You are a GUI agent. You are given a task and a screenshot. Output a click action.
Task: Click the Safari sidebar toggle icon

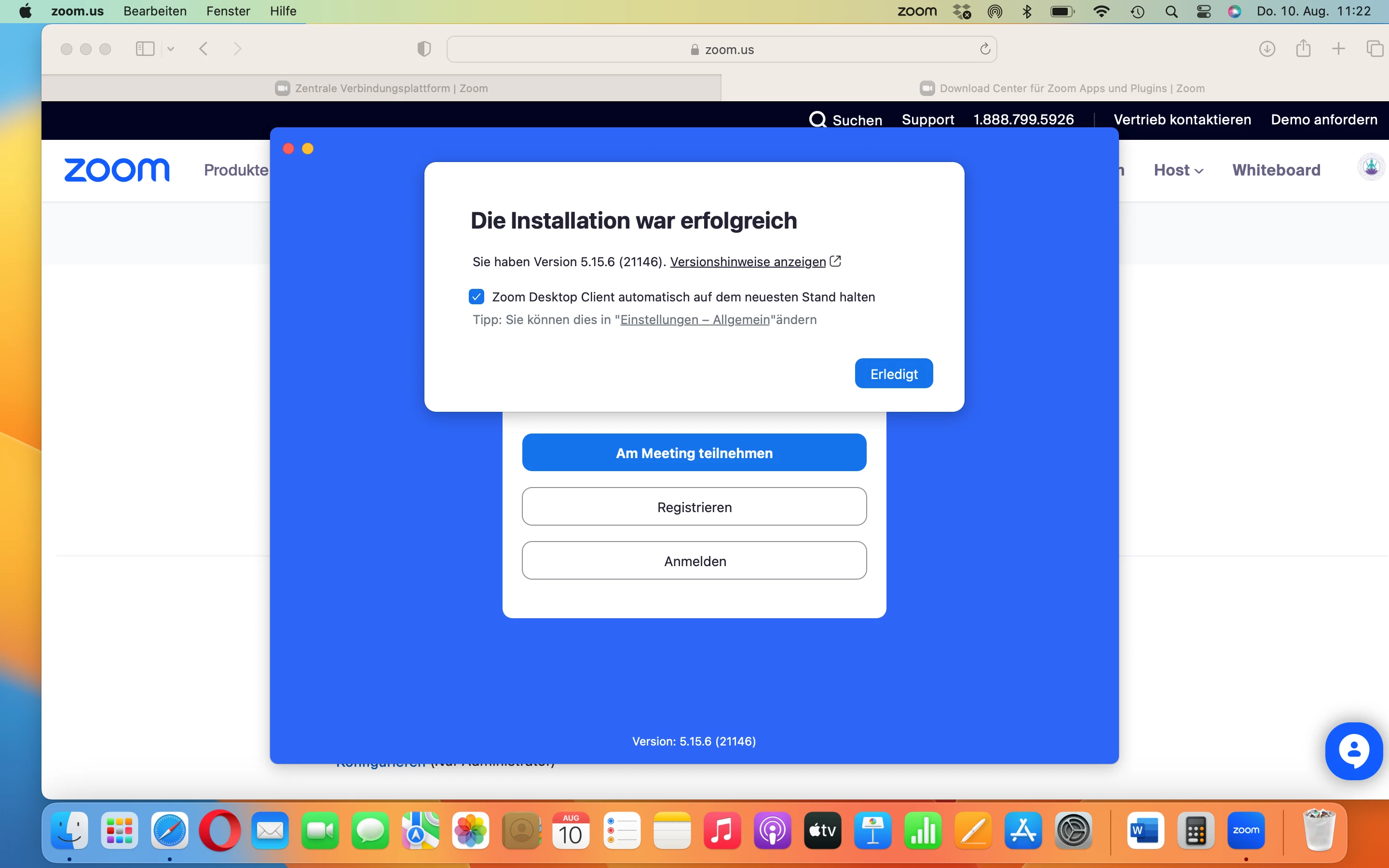(145, 49)
